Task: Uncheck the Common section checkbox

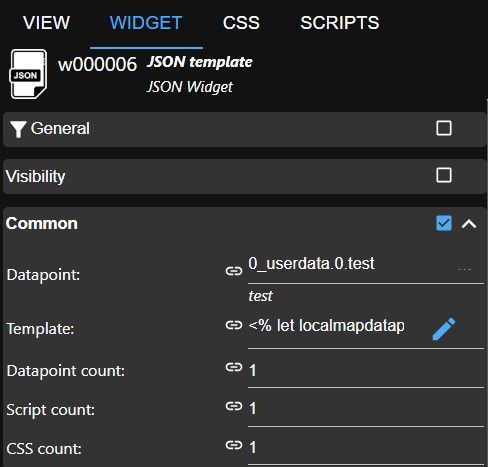Action: (444, 223)
